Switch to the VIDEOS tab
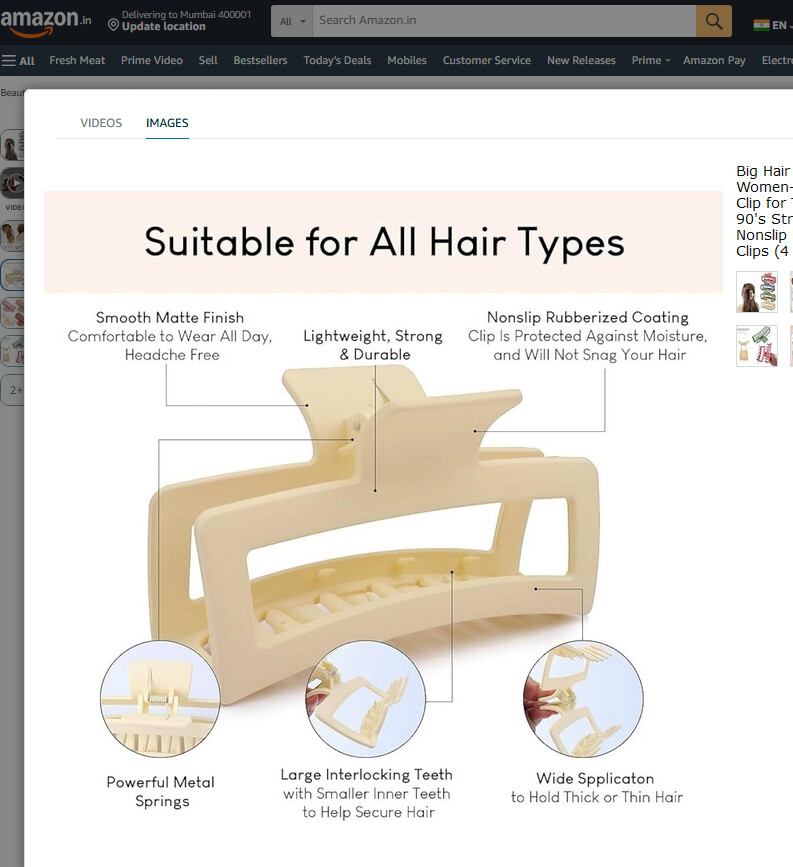 [101, 123]
